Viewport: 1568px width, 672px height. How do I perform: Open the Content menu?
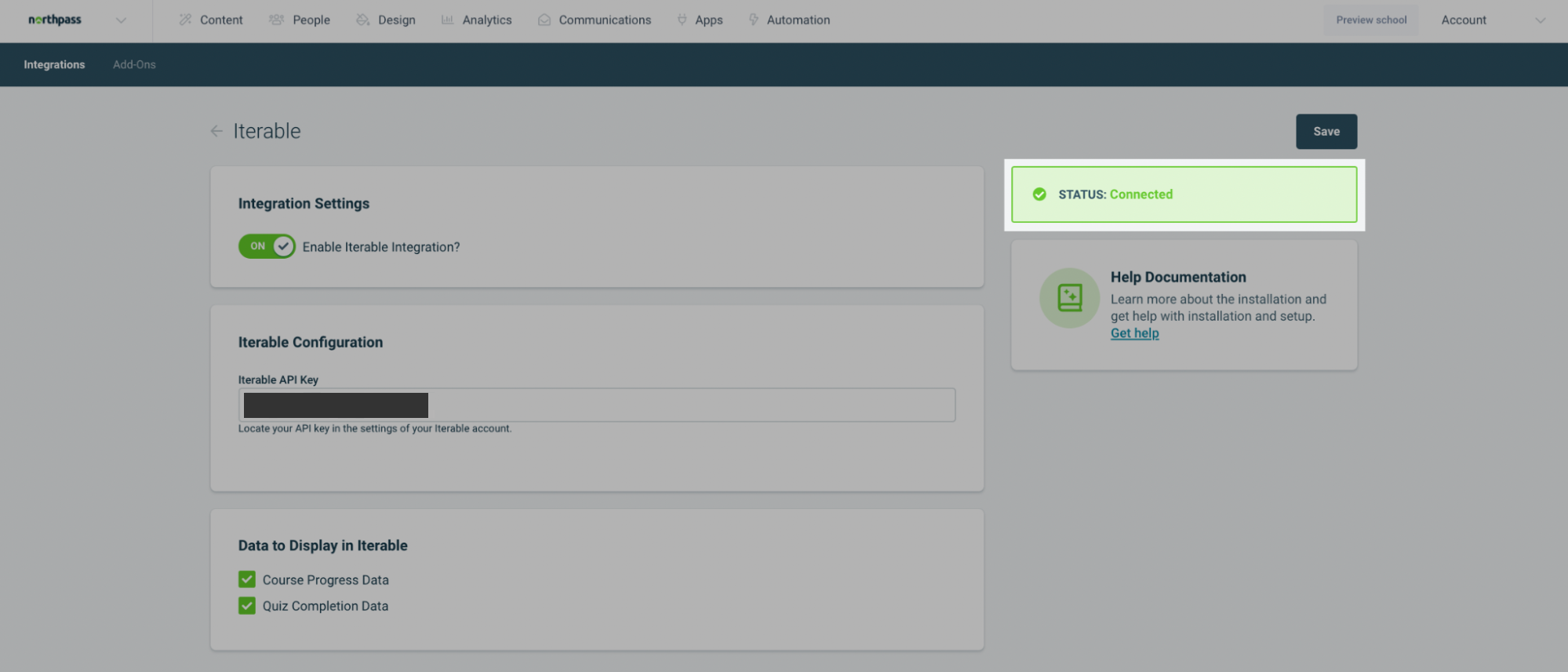tap(221, 20)
